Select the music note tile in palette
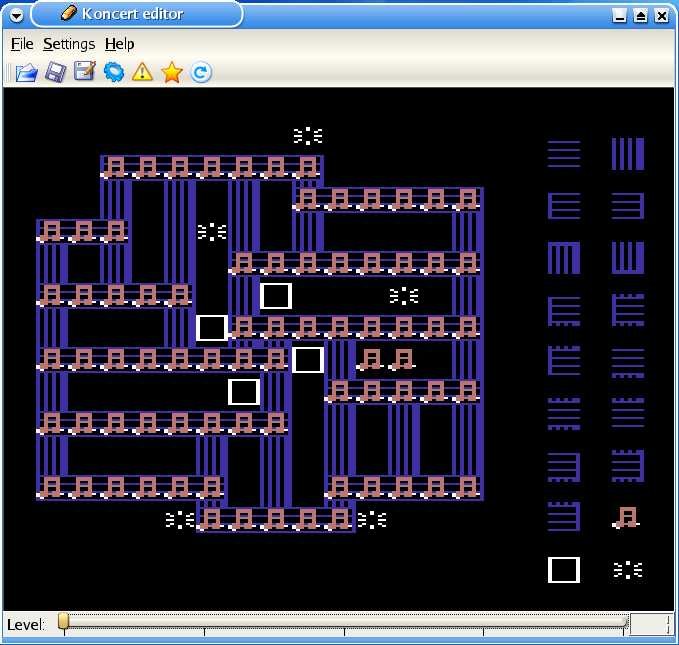This screenshot has width=679, height=645. 627,518
